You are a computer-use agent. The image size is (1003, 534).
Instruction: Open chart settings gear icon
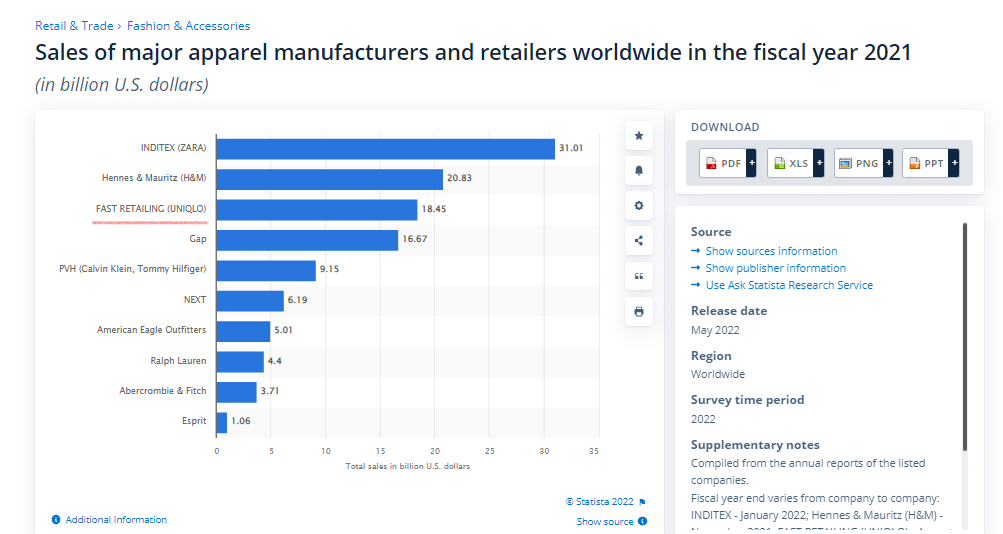[639, 205]
